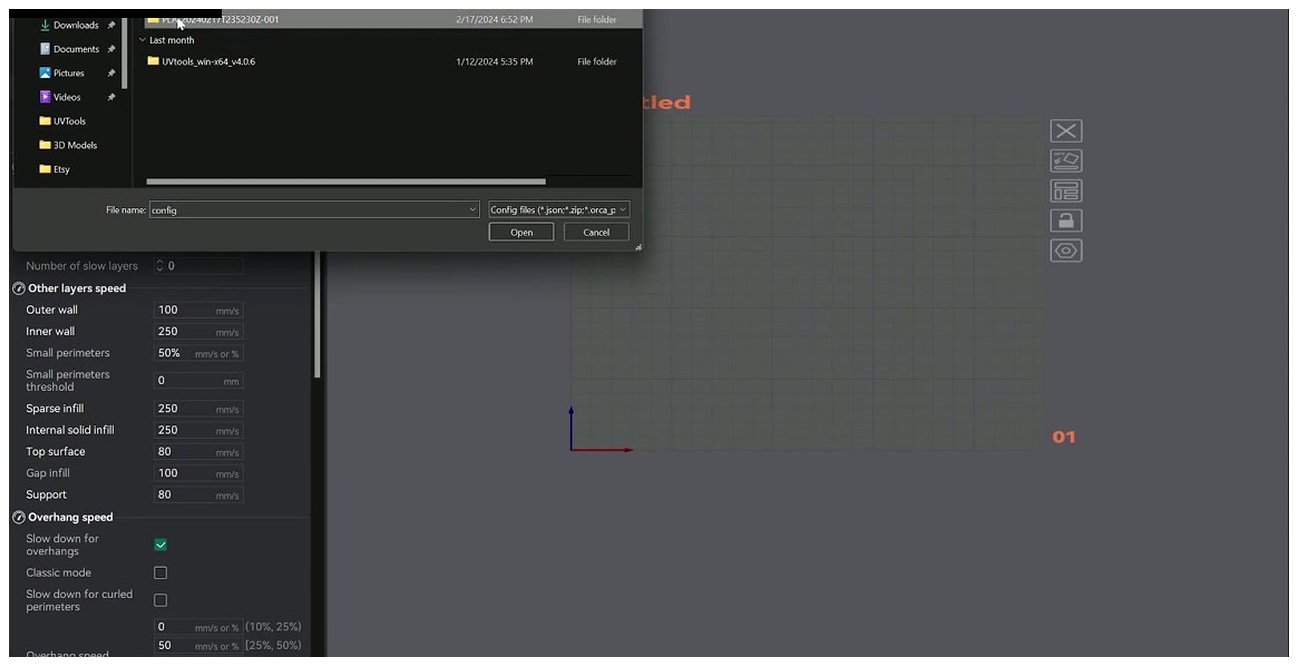Click the Internal solid infill speed field

[x=198, y=430]
